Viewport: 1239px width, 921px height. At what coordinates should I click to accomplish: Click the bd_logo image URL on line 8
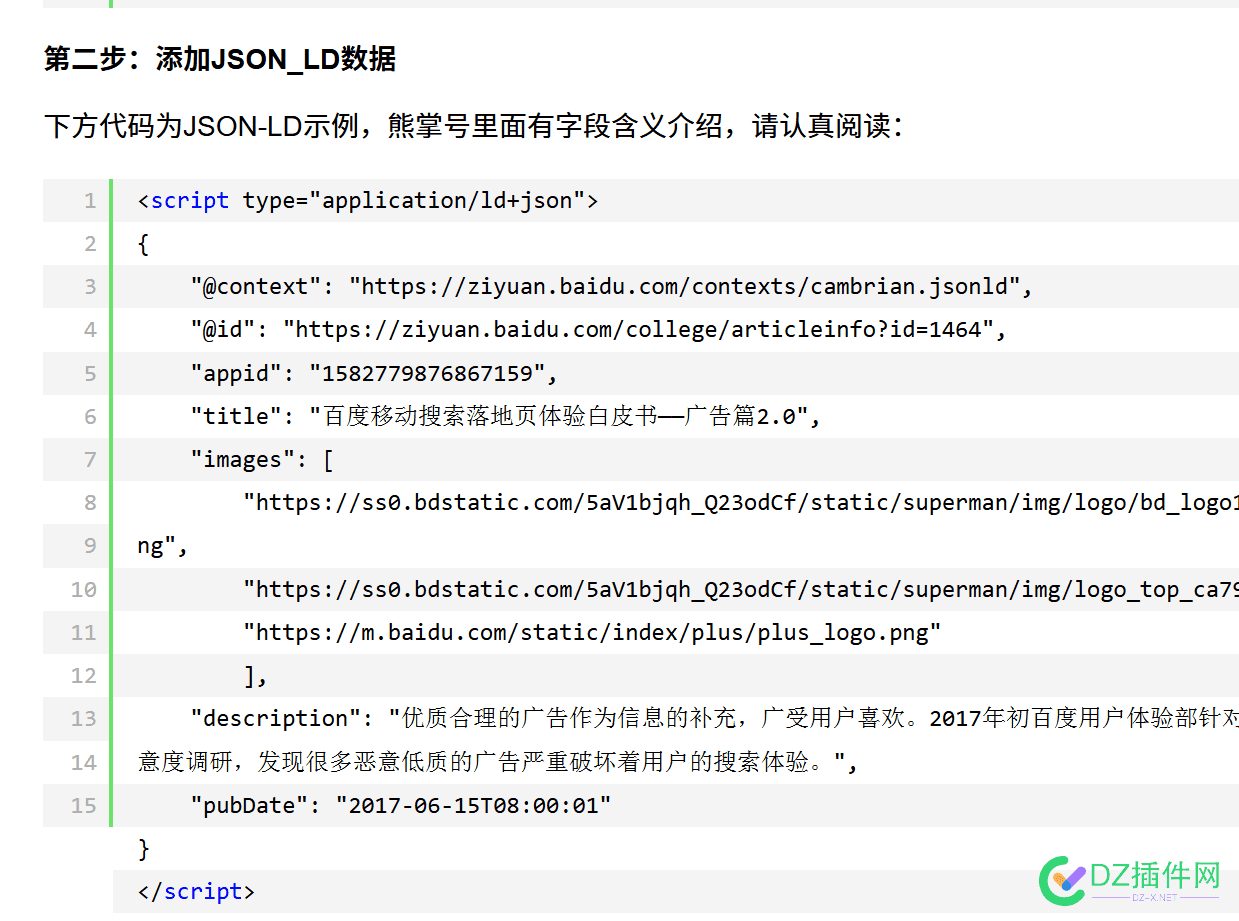point(741,503)
